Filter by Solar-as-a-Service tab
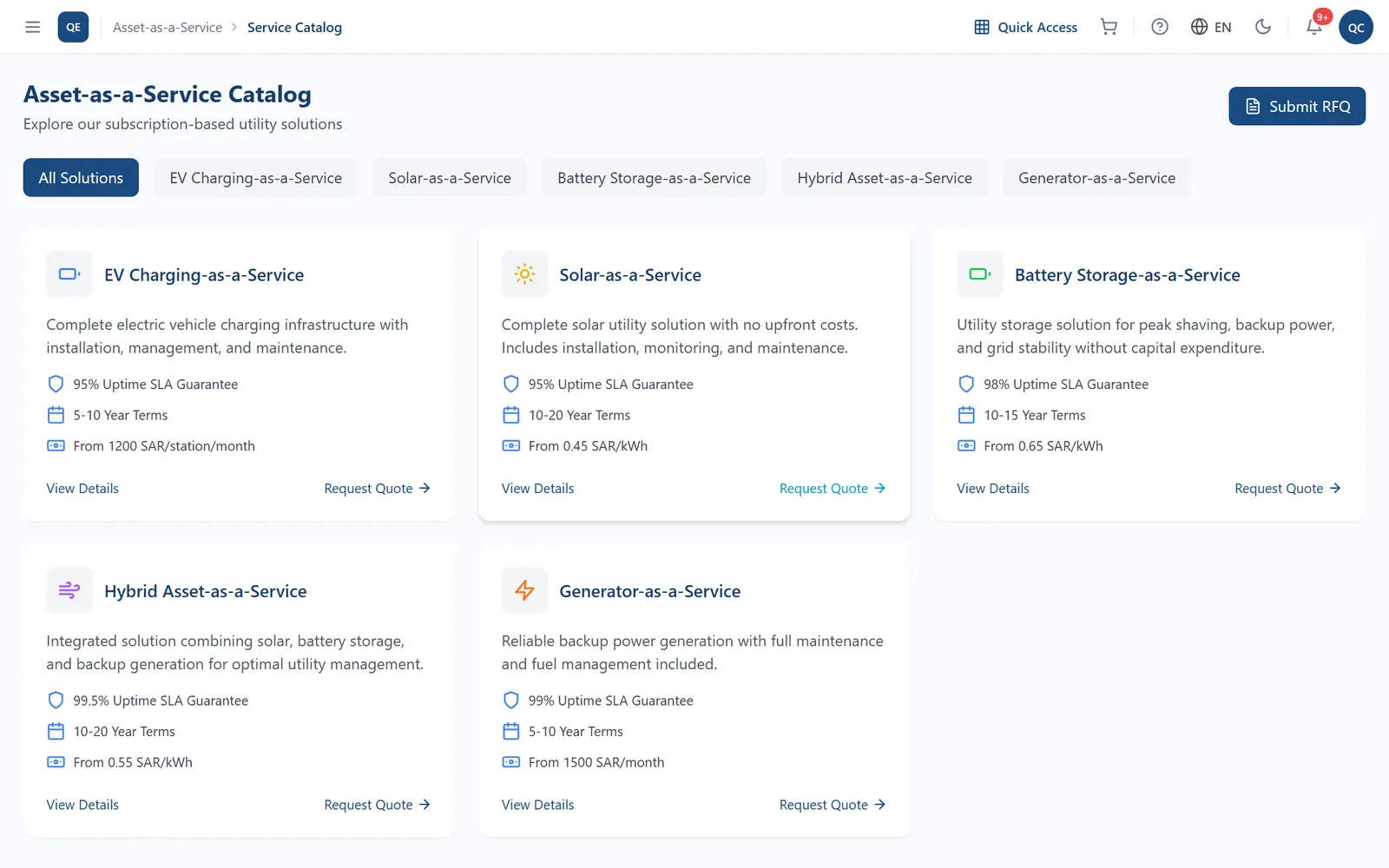This screenshot has height=868, width=1389. point(450,178)
